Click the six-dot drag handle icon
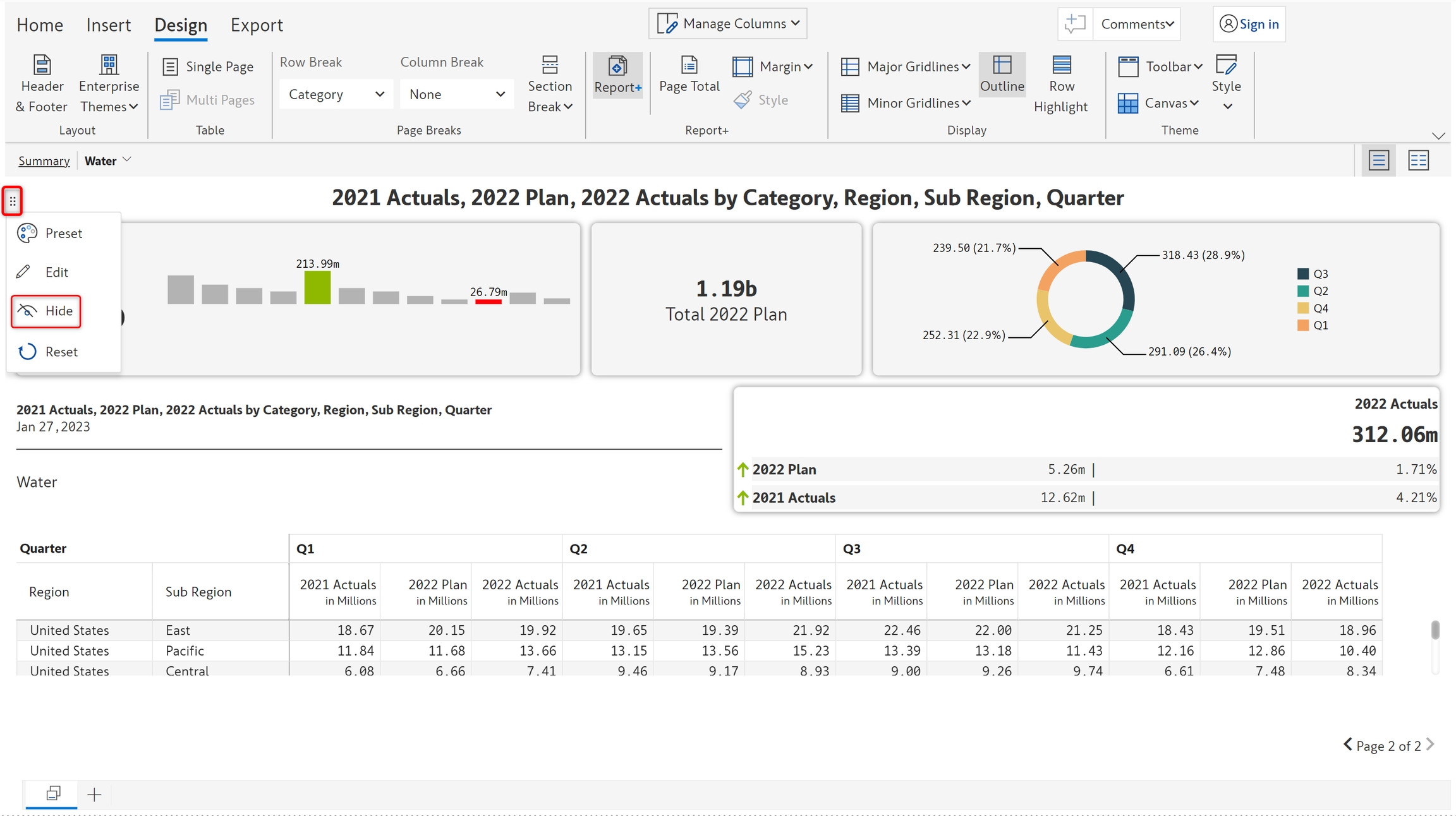This screenshot has width=1456, height=816. 13,201
